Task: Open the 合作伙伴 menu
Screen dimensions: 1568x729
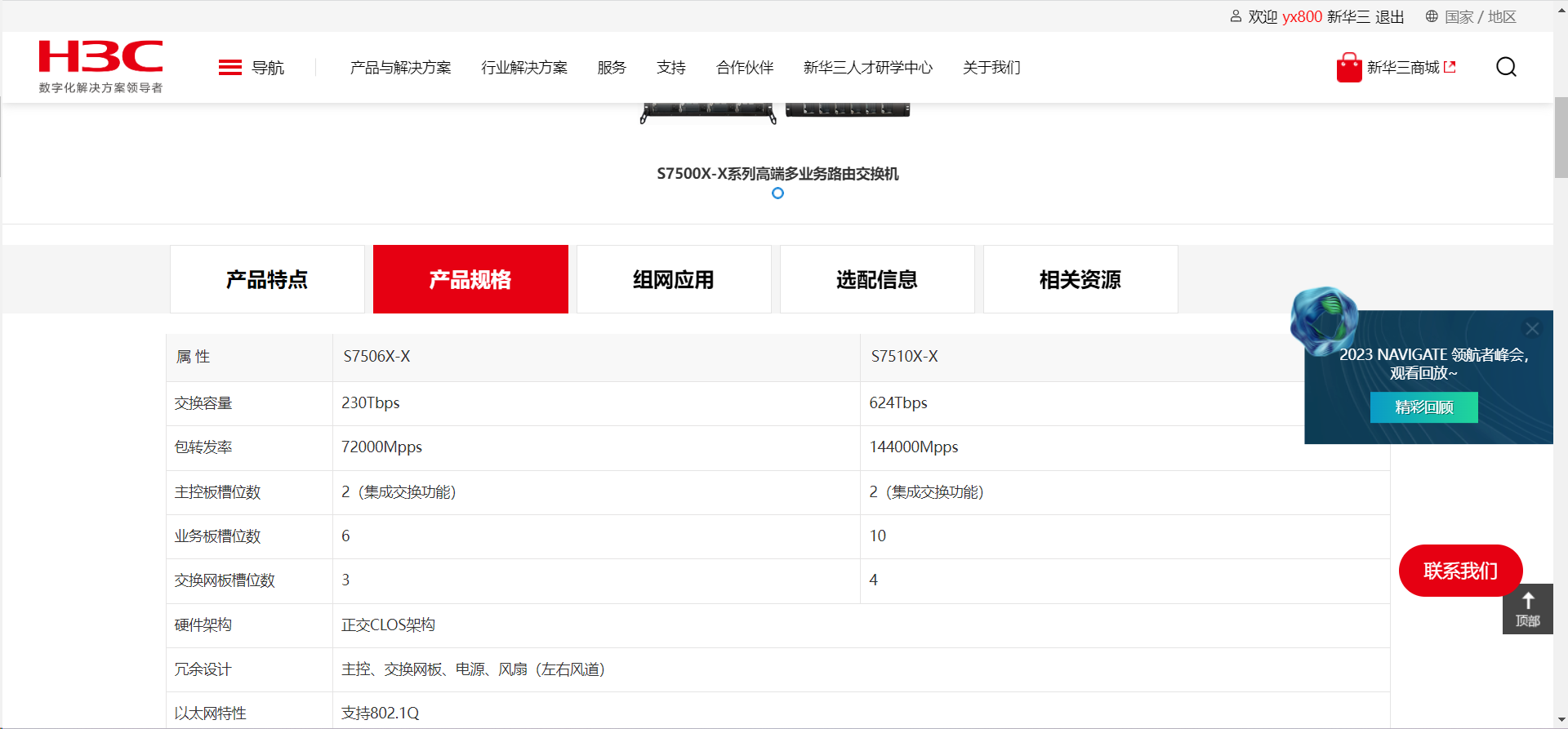Action: click(745, 68)
